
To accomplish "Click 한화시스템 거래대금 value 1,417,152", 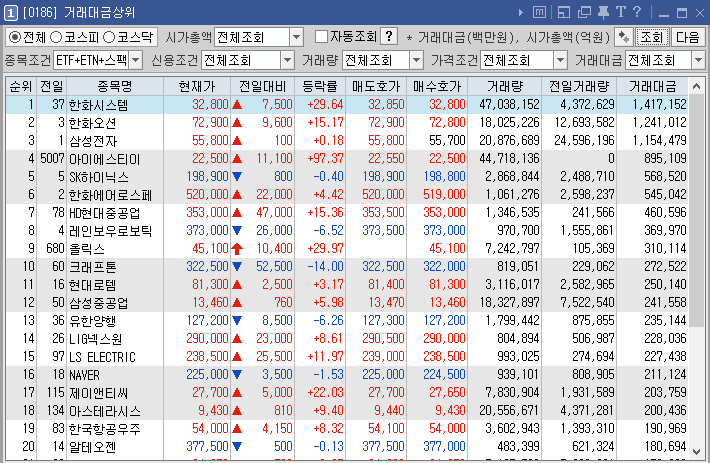I will (660, 105).
